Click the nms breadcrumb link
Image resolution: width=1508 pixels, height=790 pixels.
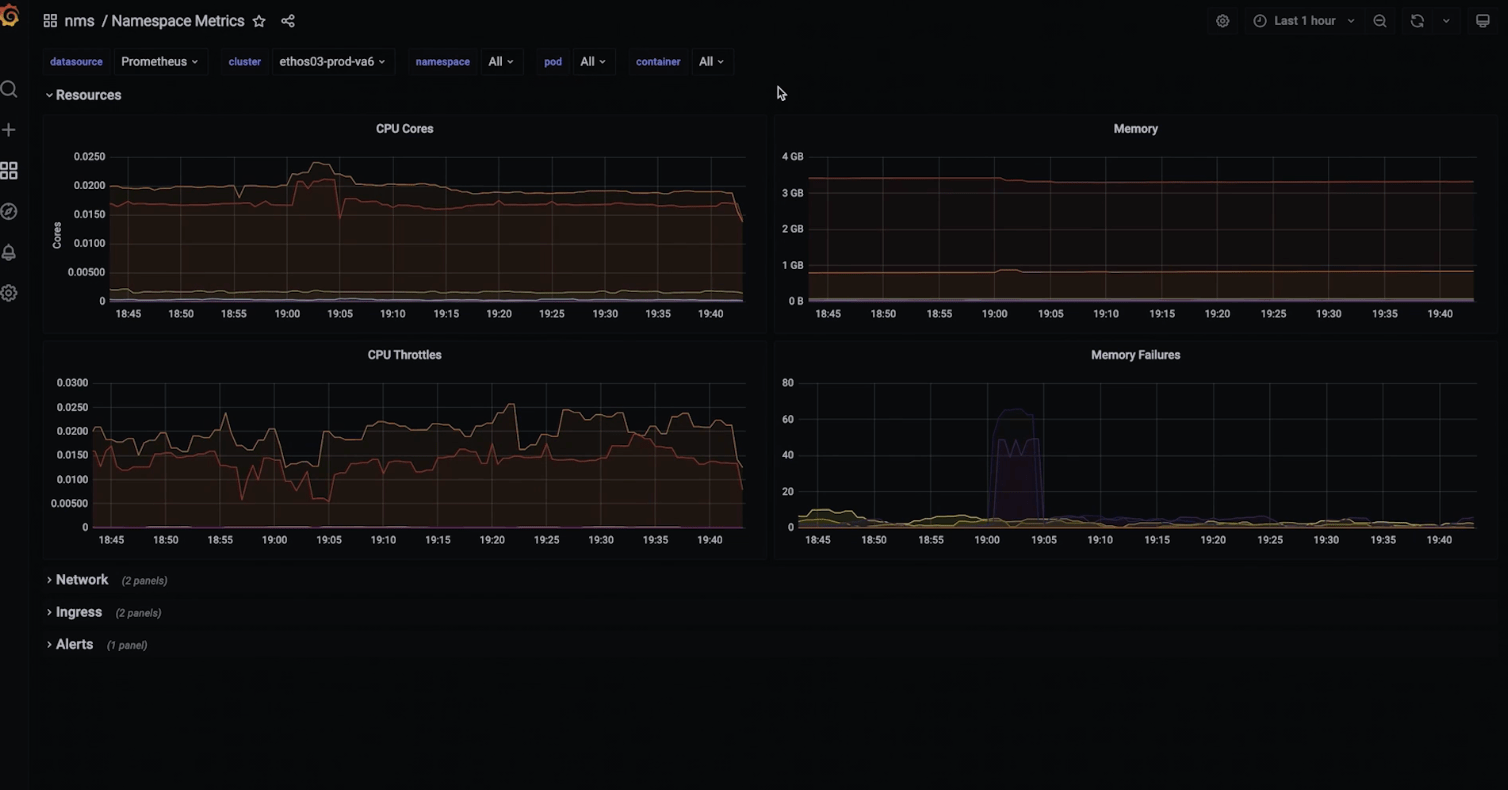79,20
